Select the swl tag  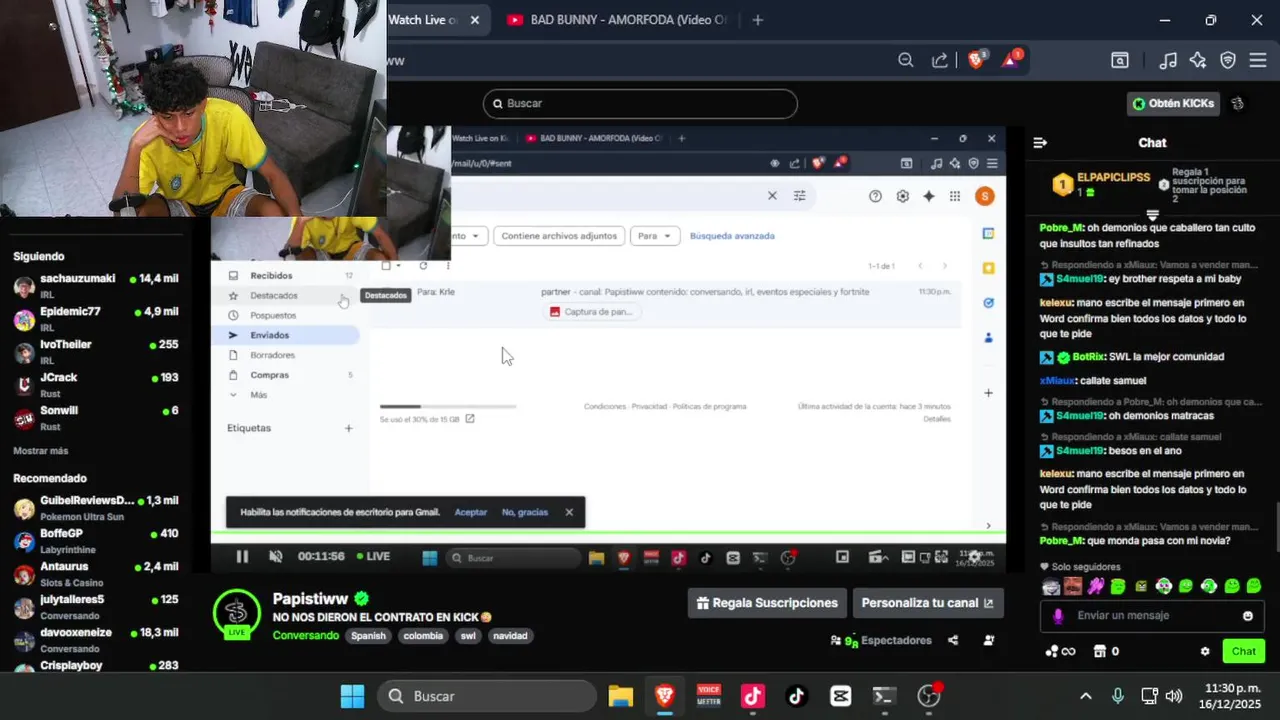[468, 636]
